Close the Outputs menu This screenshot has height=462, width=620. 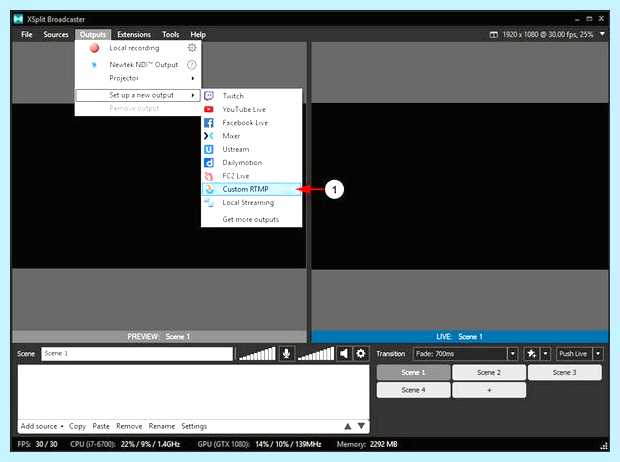[93, 35]
